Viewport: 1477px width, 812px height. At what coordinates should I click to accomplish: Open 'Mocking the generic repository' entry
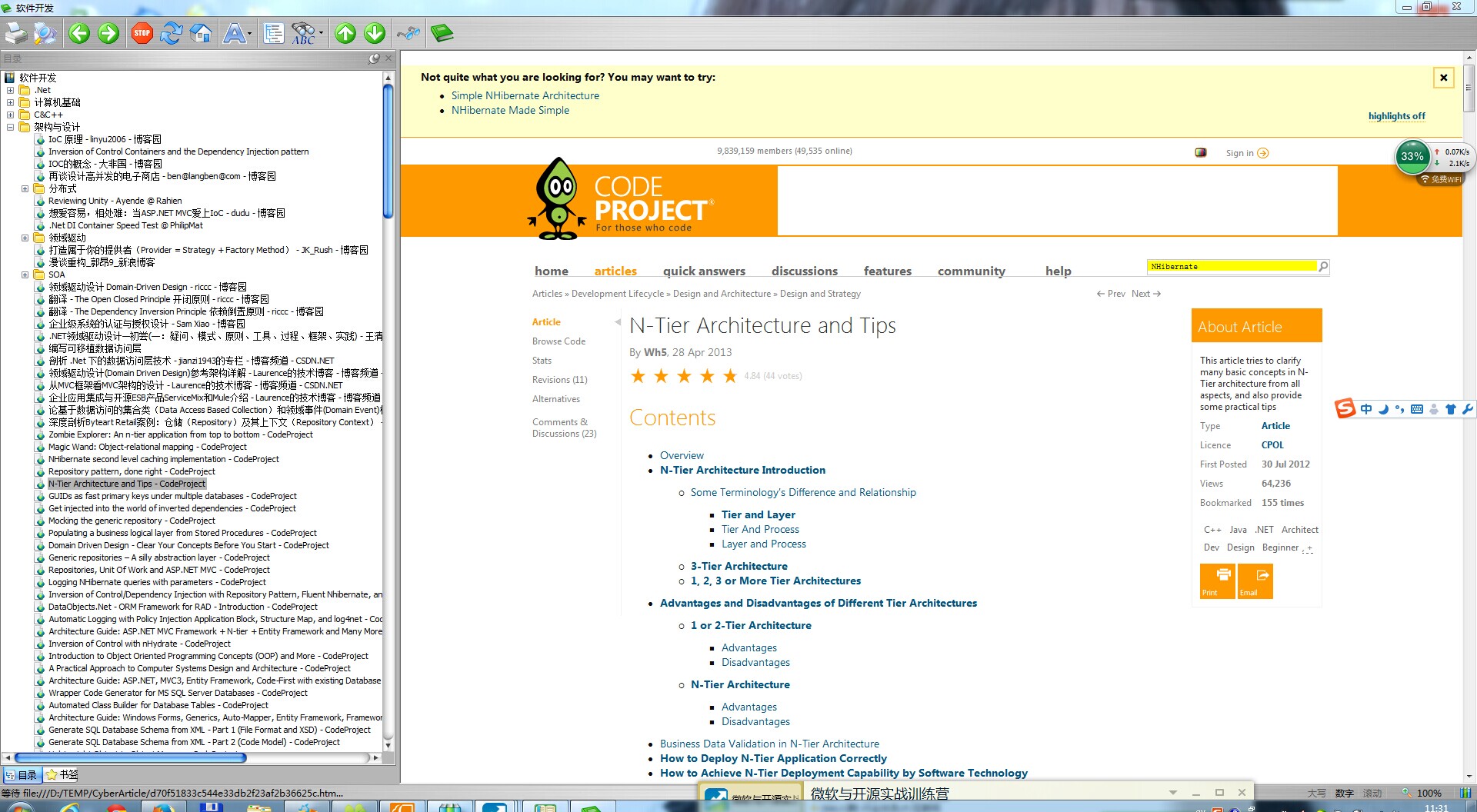coord(132,521)
